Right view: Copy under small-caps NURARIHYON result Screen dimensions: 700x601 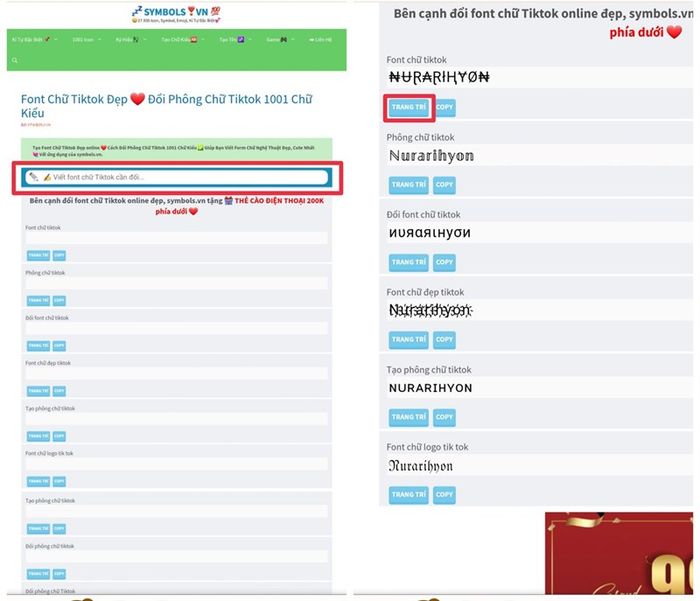click(x=444, y=417)
